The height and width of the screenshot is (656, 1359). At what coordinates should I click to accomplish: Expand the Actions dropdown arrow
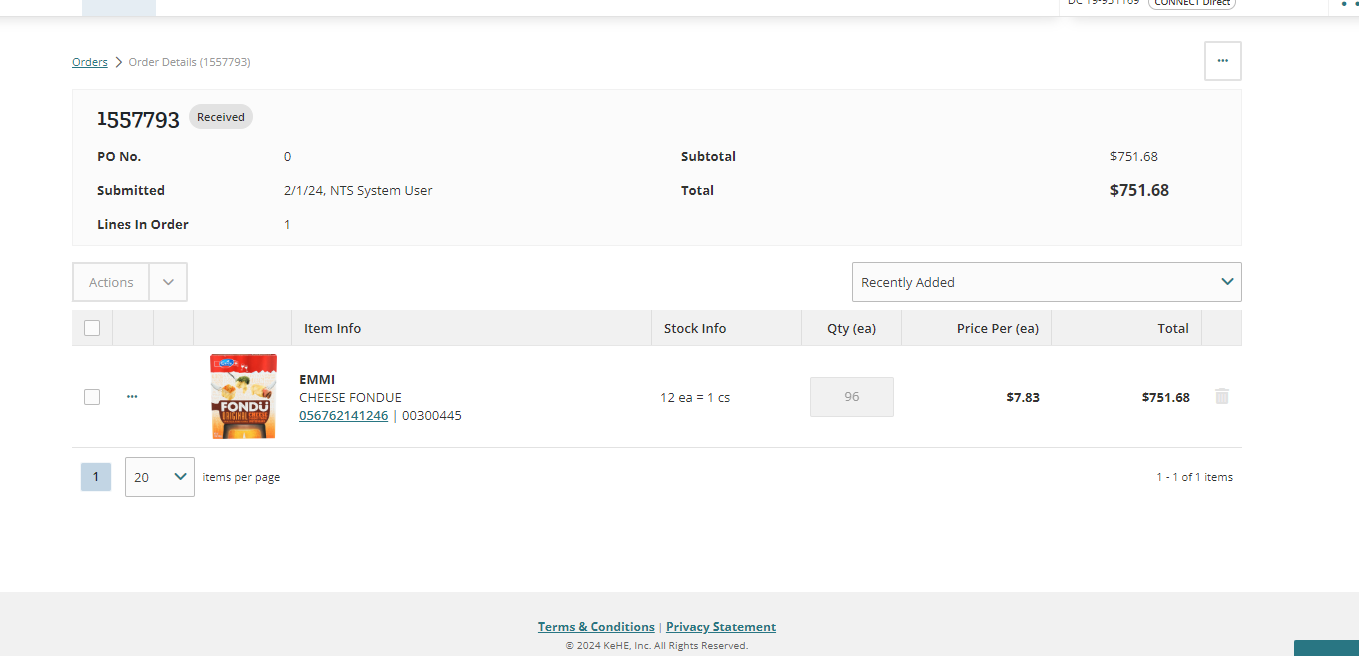168,282
